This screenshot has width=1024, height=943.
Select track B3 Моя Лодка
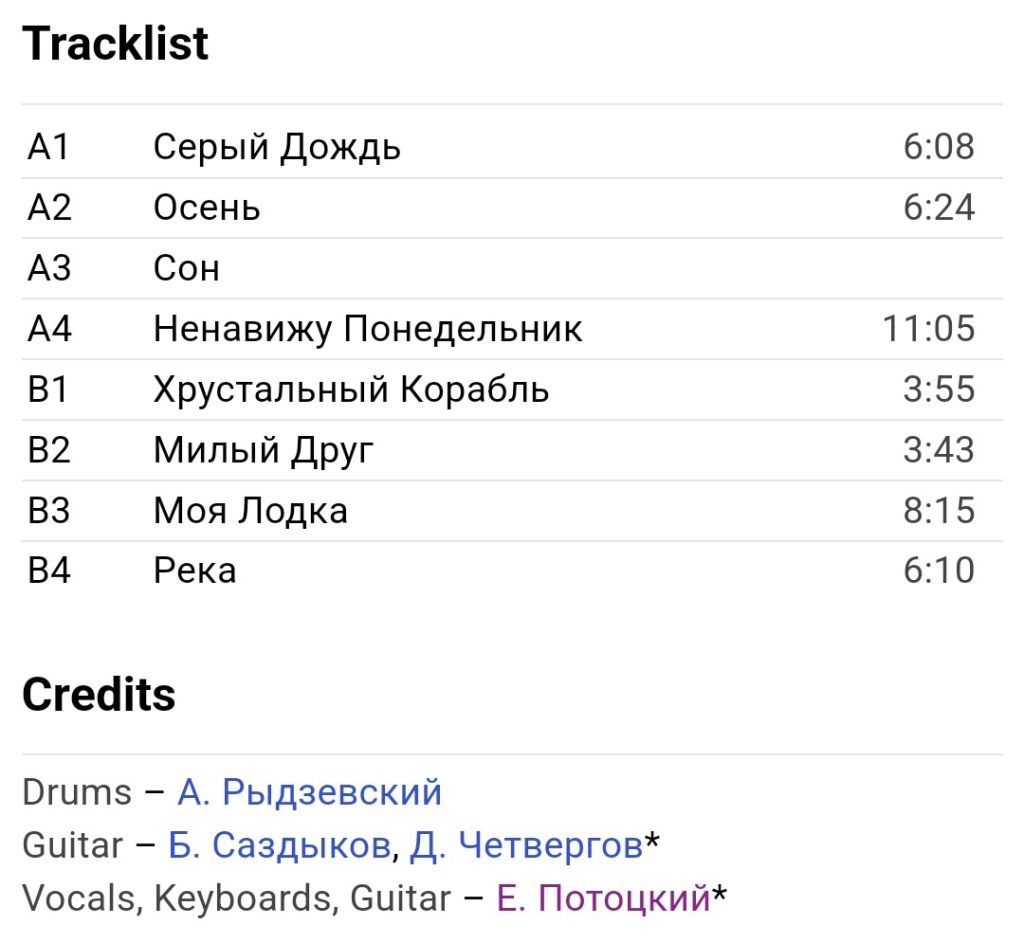512,511
